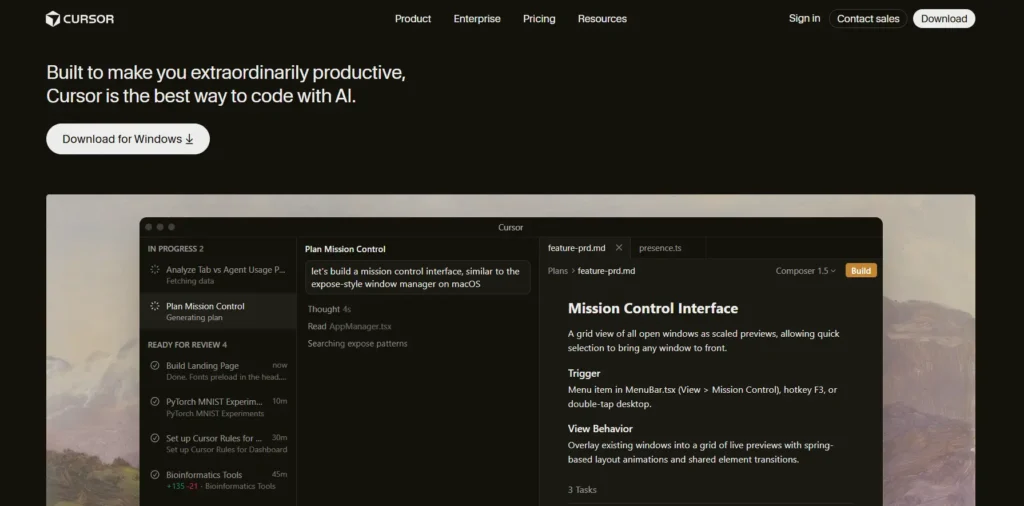Click the red window control dot in Cursor window
The width and height of the screenshot is (1024, 506).
pos(149,227)
